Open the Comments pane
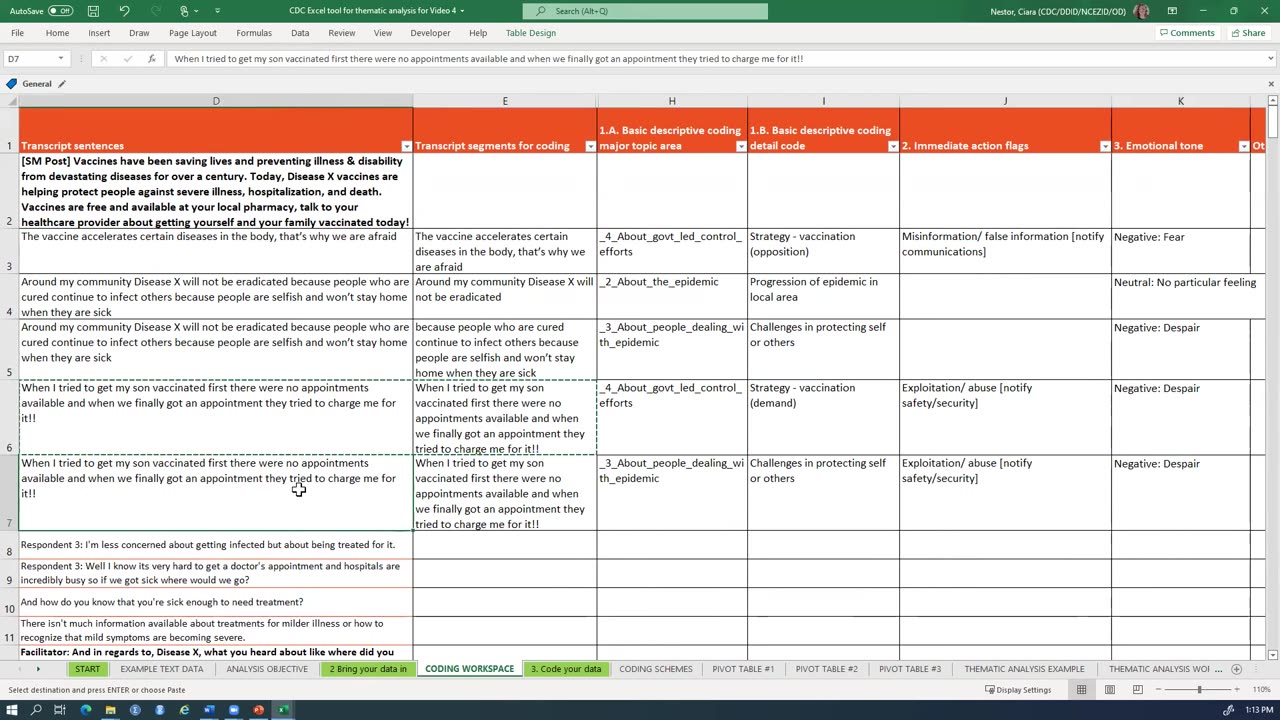1280x720 pixels. point(1187,33)
